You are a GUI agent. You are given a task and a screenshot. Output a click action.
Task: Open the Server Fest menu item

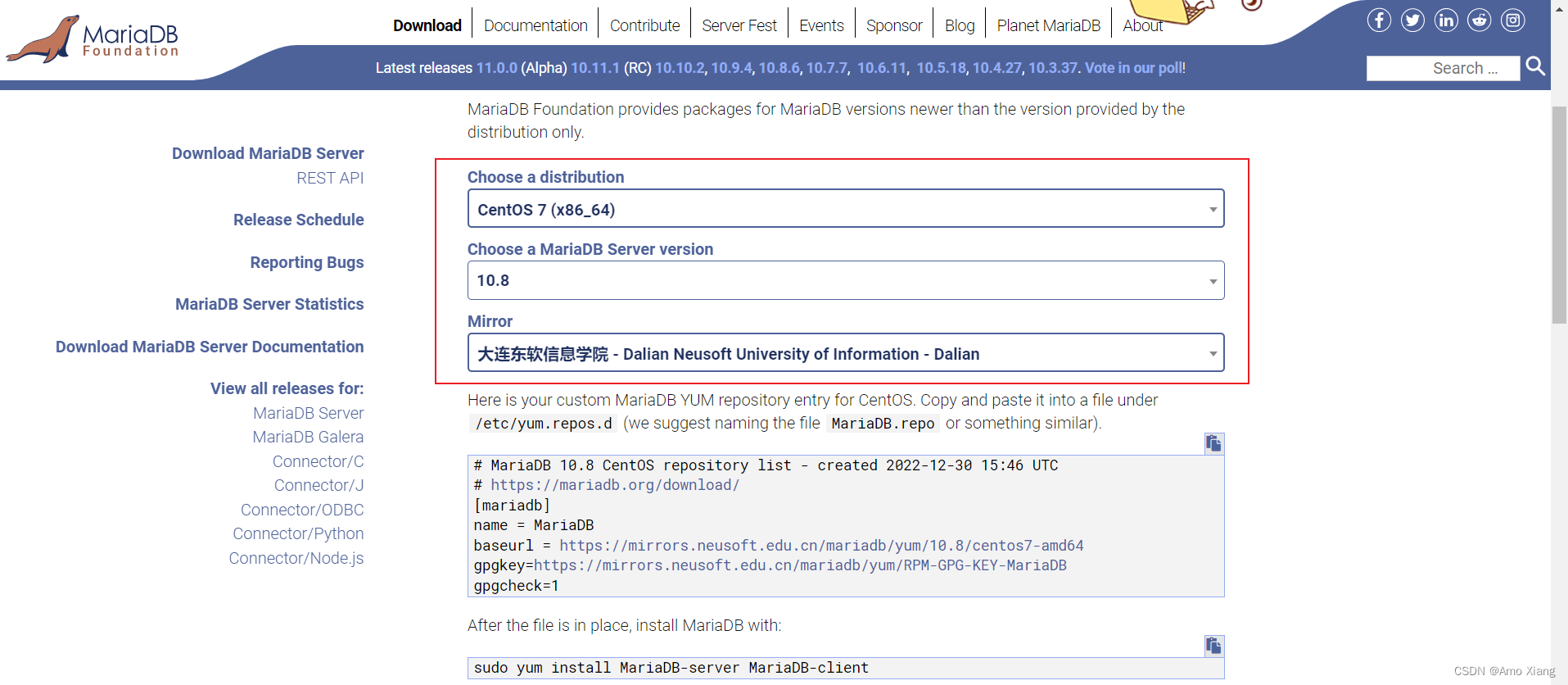click(739, 25)
